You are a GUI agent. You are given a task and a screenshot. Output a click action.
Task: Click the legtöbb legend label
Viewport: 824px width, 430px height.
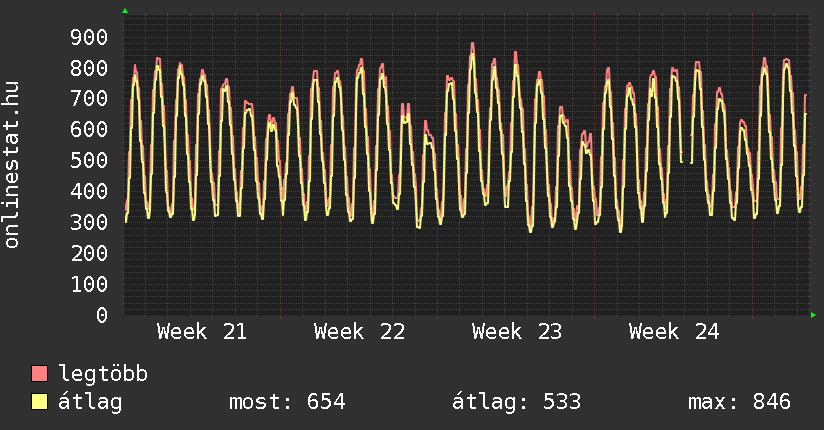103,374
